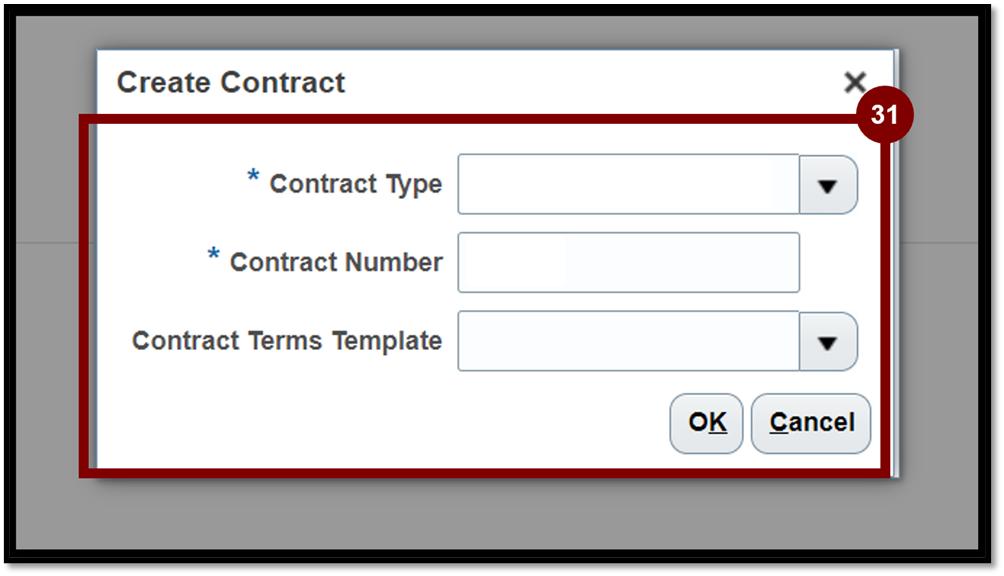The height and width of the screenshot is (576, 1004).
Task: Click the Create Contract dialog title
Action: pos(231,82)
